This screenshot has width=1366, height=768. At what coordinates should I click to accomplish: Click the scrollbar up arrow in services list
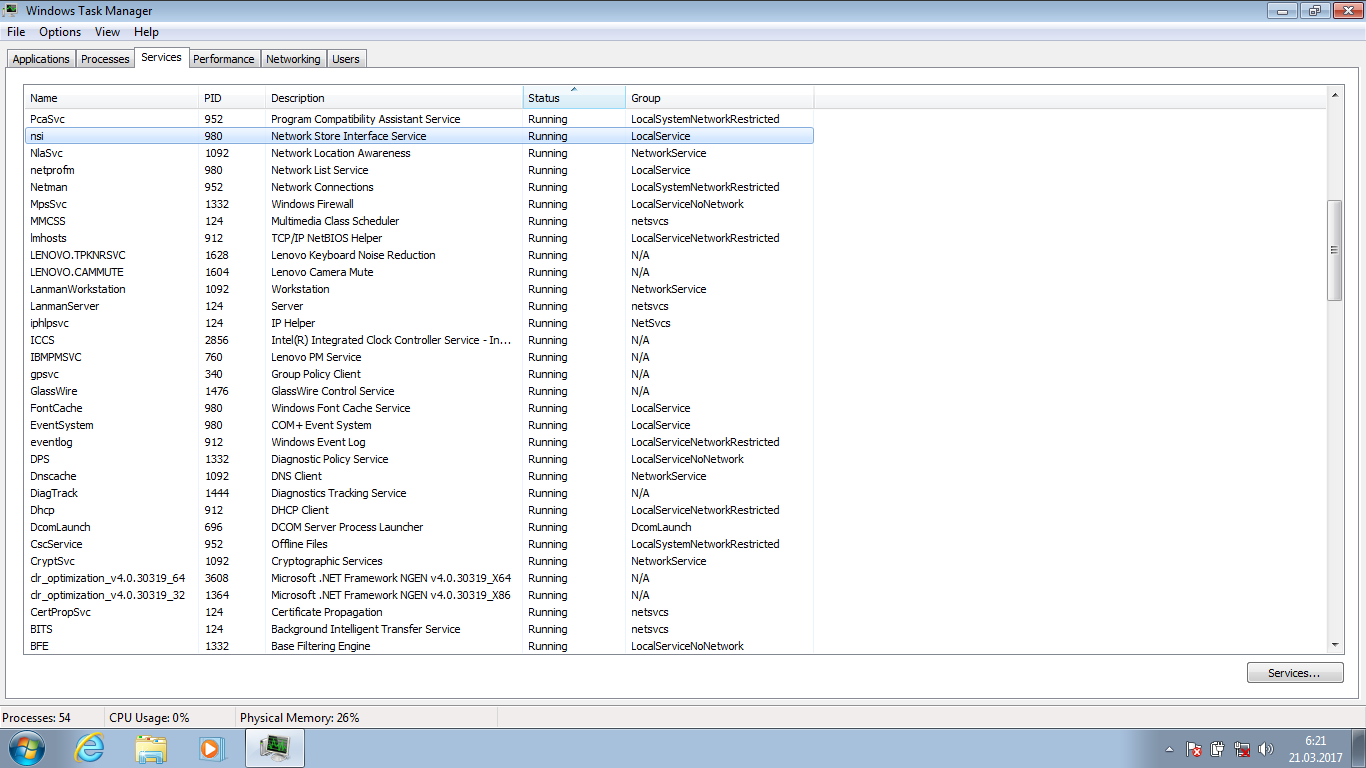coord(1334,94)
